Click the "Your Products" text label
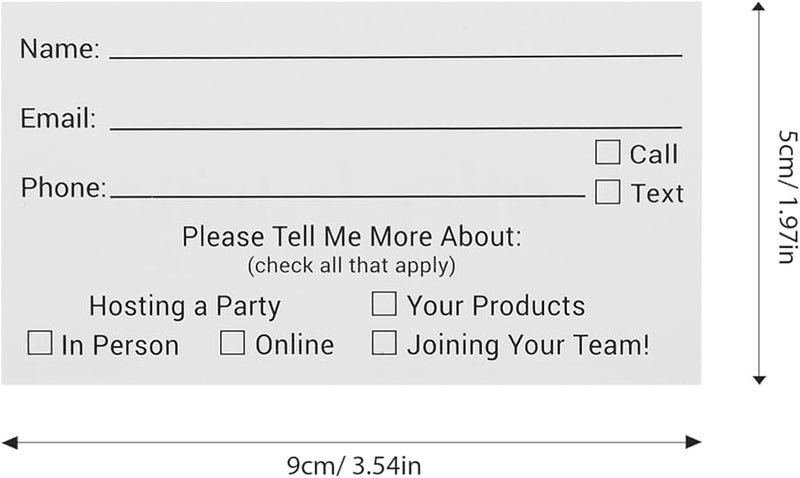 496,305
